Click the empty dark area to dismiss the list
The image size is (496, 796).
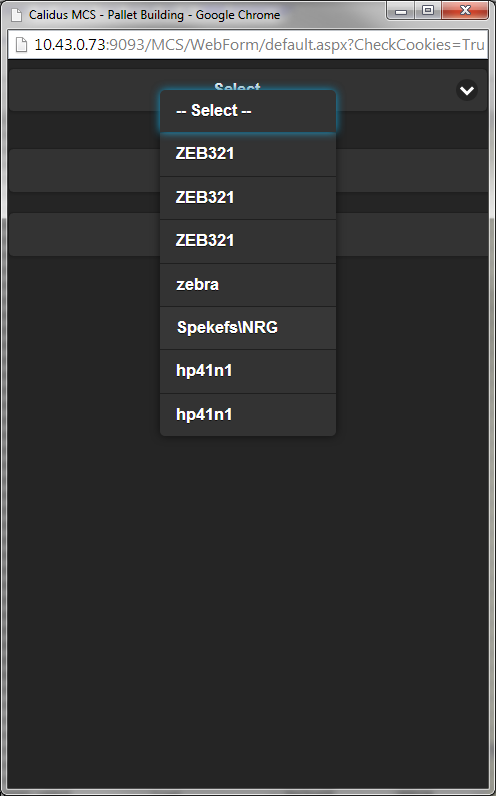[248, 609]
